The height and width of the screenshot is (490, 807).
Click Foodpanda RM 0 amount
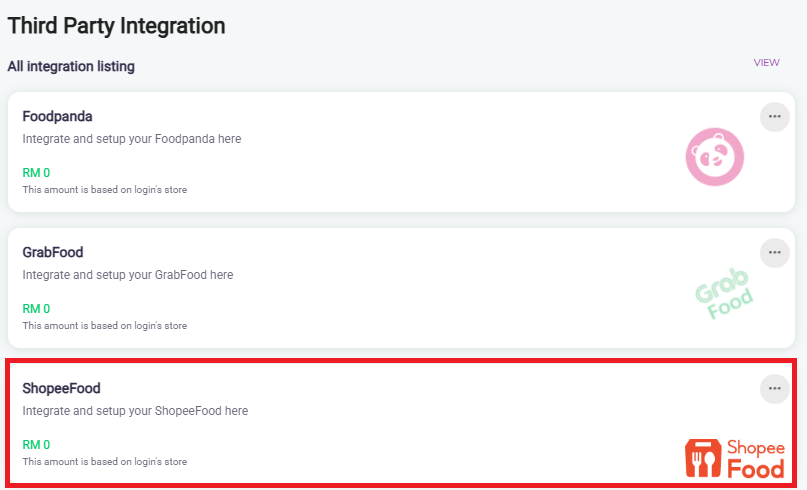36,173
